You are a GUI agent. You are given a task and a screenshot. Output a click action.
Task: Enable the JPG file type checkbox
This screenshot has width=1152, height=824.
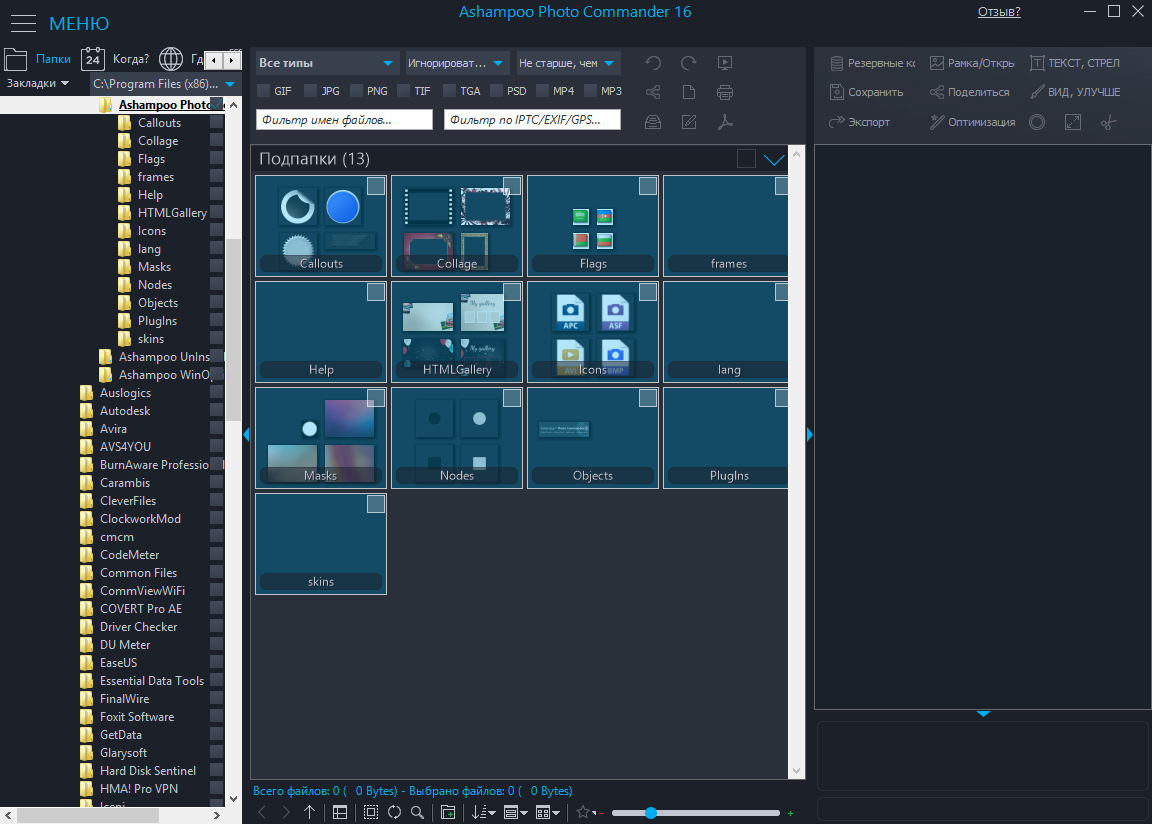(x=311, y=91)
